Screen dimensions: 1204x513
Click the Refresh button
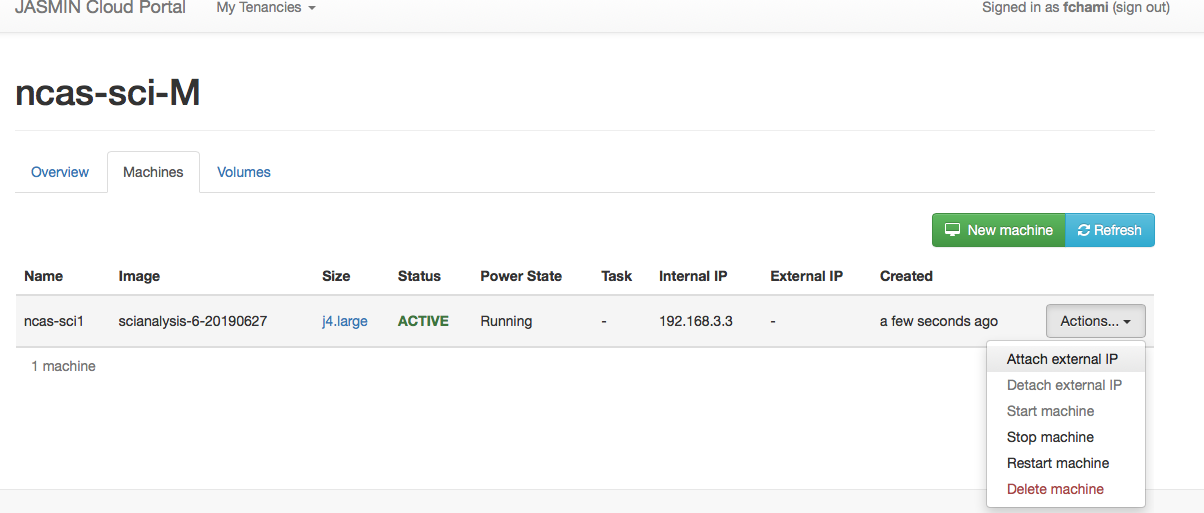1110,230
